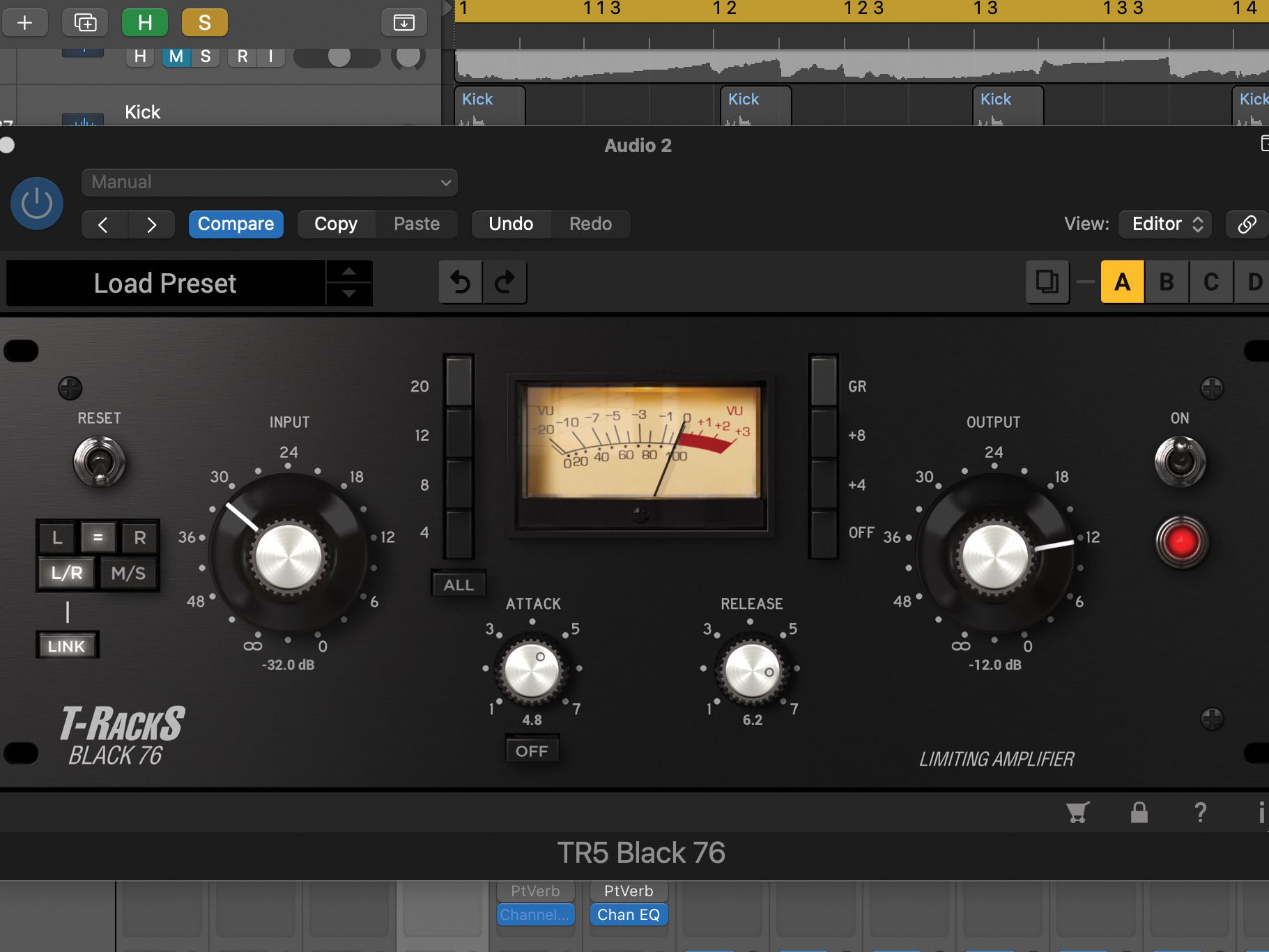Click the T-RackS redo arrow icon
The width and height of the screenshot is (1269, 952).
tap(505, 282)
